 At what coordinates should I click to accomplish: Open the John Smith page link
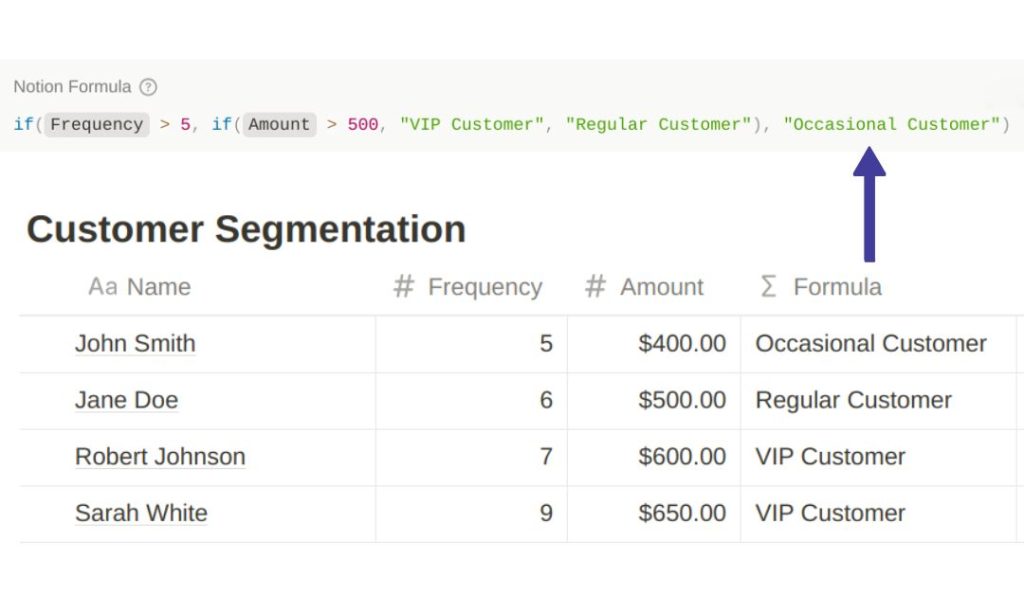click(135, 343)
